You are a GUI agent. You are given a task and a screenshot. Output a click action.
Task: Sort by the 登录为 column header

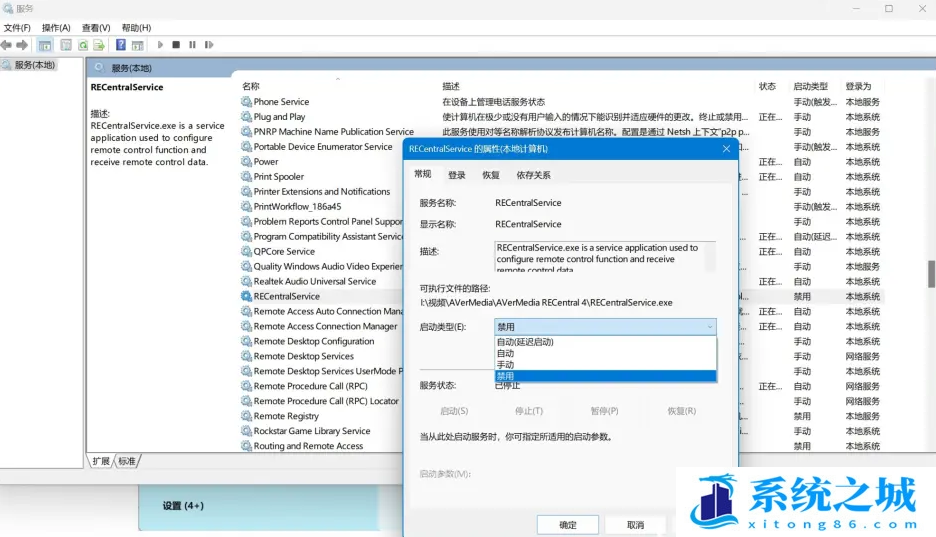[x=858, y=86]
